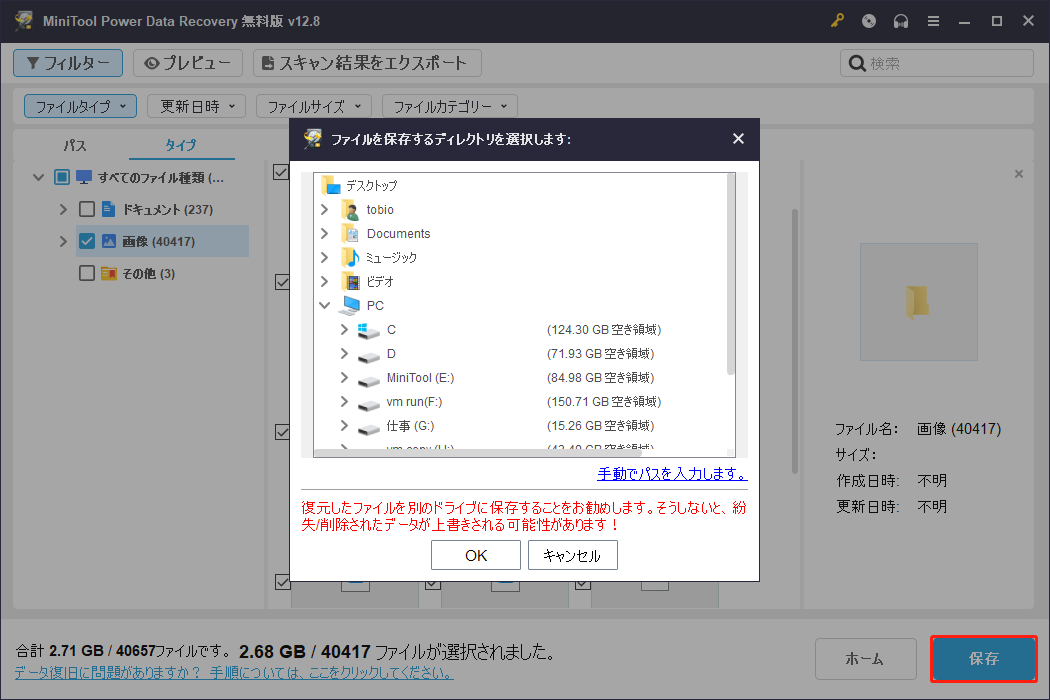Image resolution: width=1050 pixels, height=700 pixels.
Task: Uncheck the 画像 (40417) checkbox
Action: point(86,240)
